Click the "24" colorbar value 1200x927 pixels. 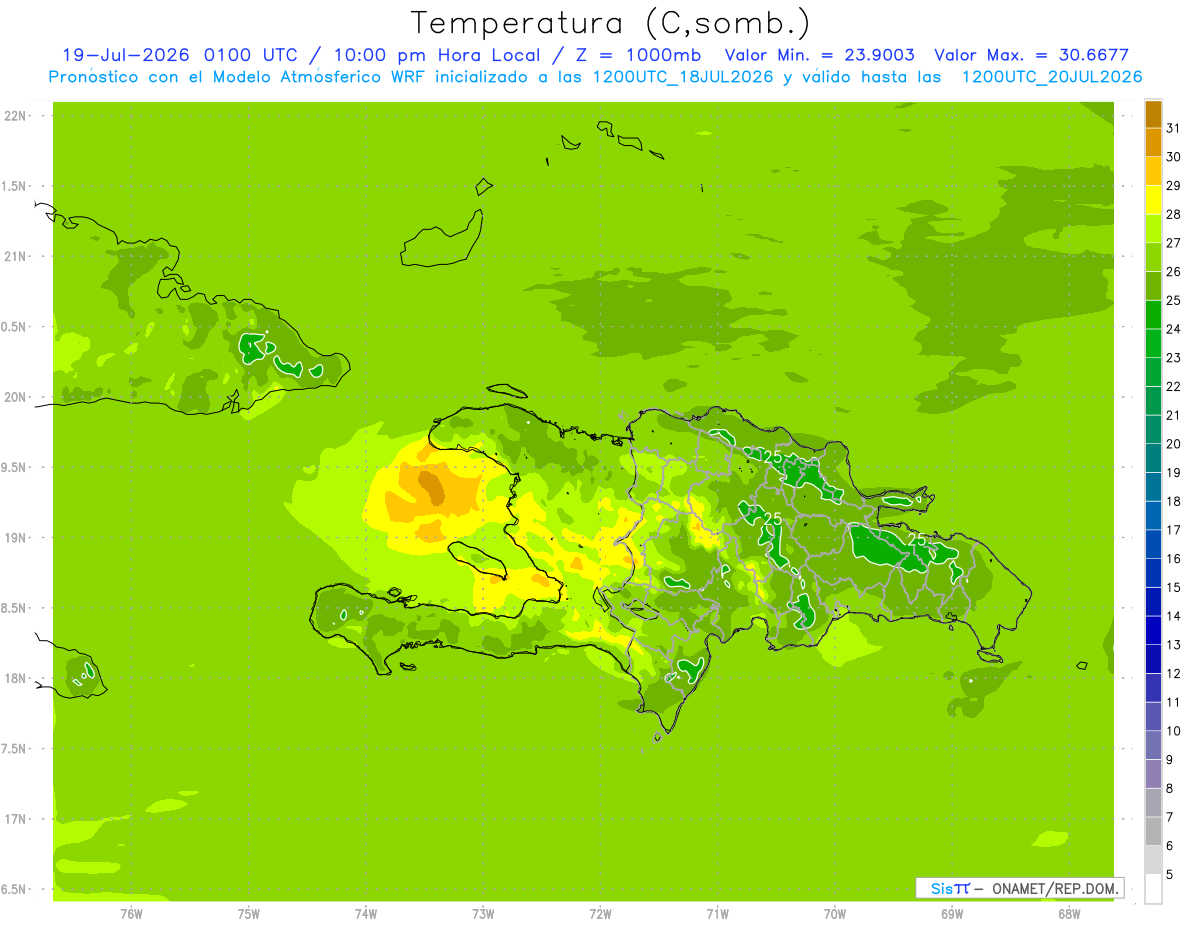click(1174, 329)
